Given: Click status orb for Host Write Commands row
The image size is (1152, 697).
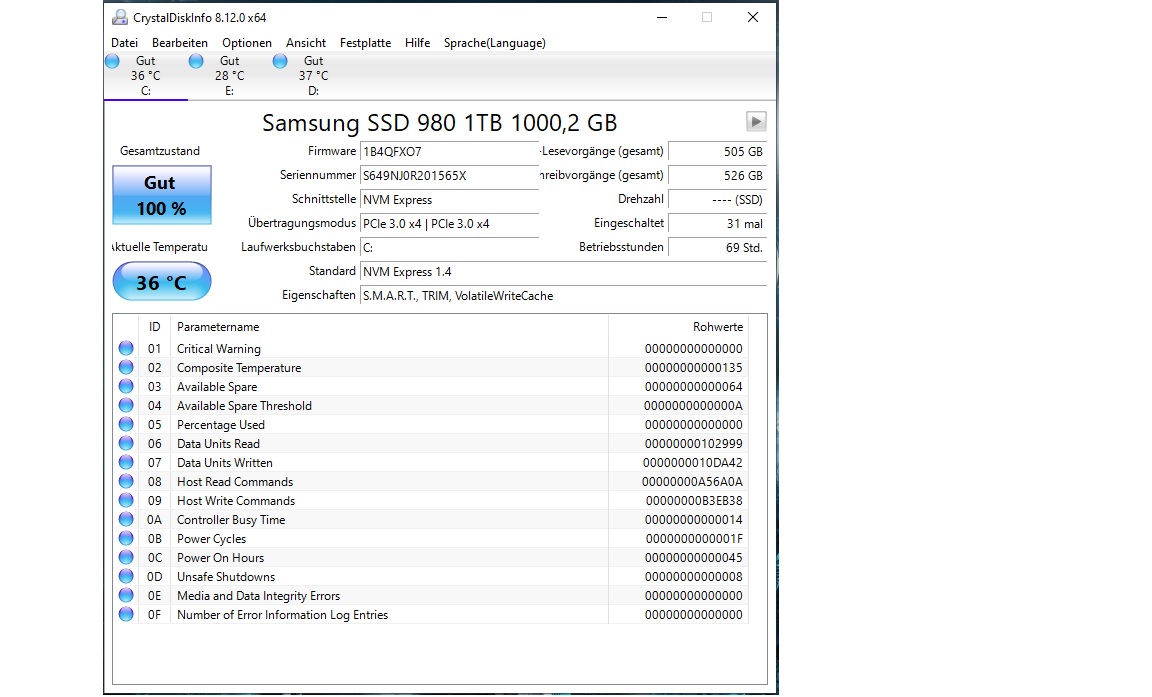Looking at the screenshot, I should click(126, 501).
